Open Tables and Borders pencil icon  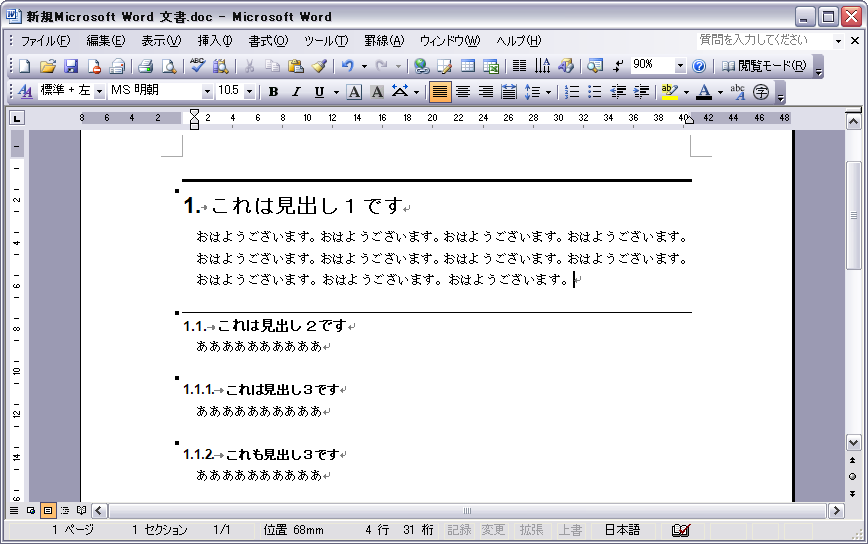(445, 66)
